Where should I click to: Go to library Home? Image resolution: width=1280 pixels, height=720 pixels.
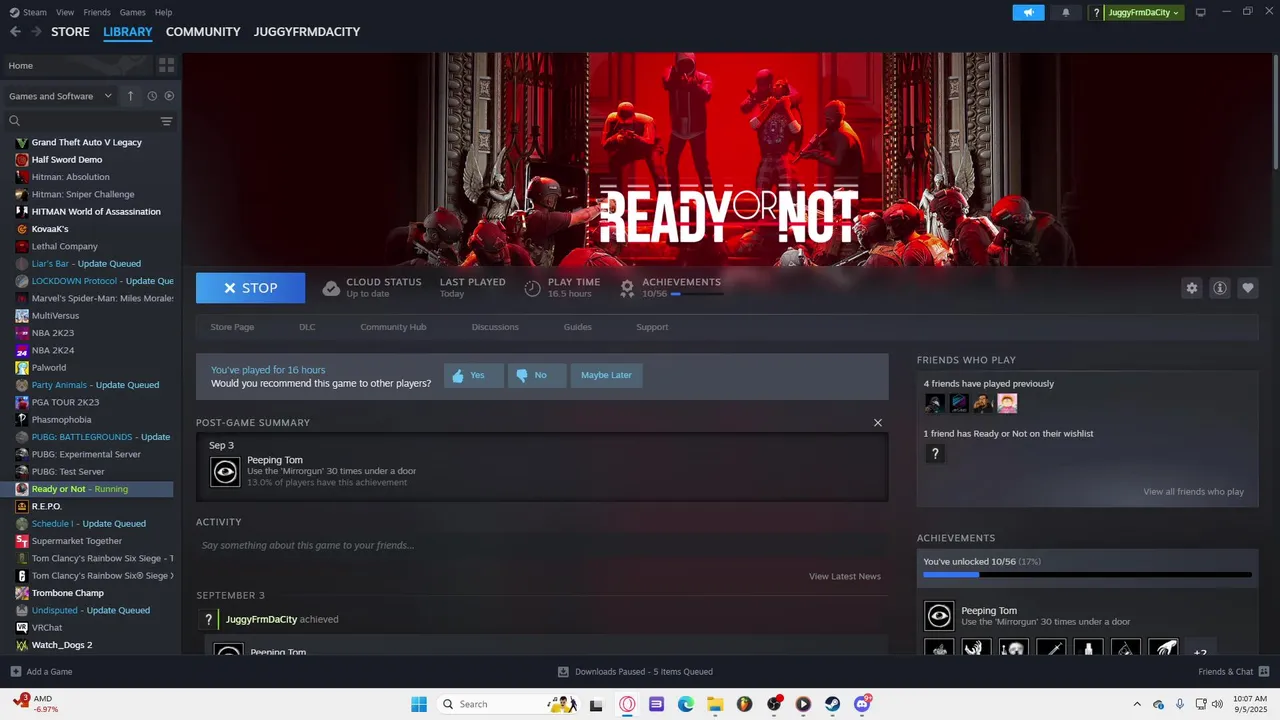[78, 65]
